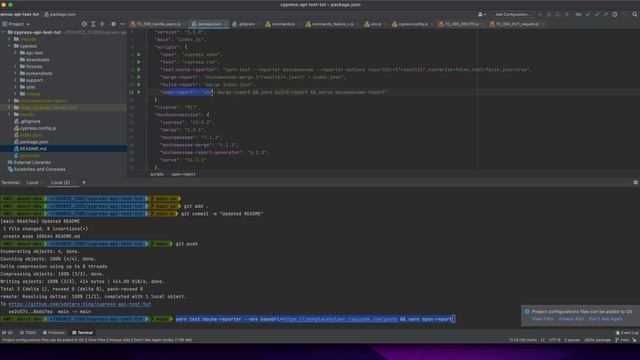Image resolution: width=640 pixels, height=360 pixels.
Task: Click the terminal command input line
Action: (315, 319)
